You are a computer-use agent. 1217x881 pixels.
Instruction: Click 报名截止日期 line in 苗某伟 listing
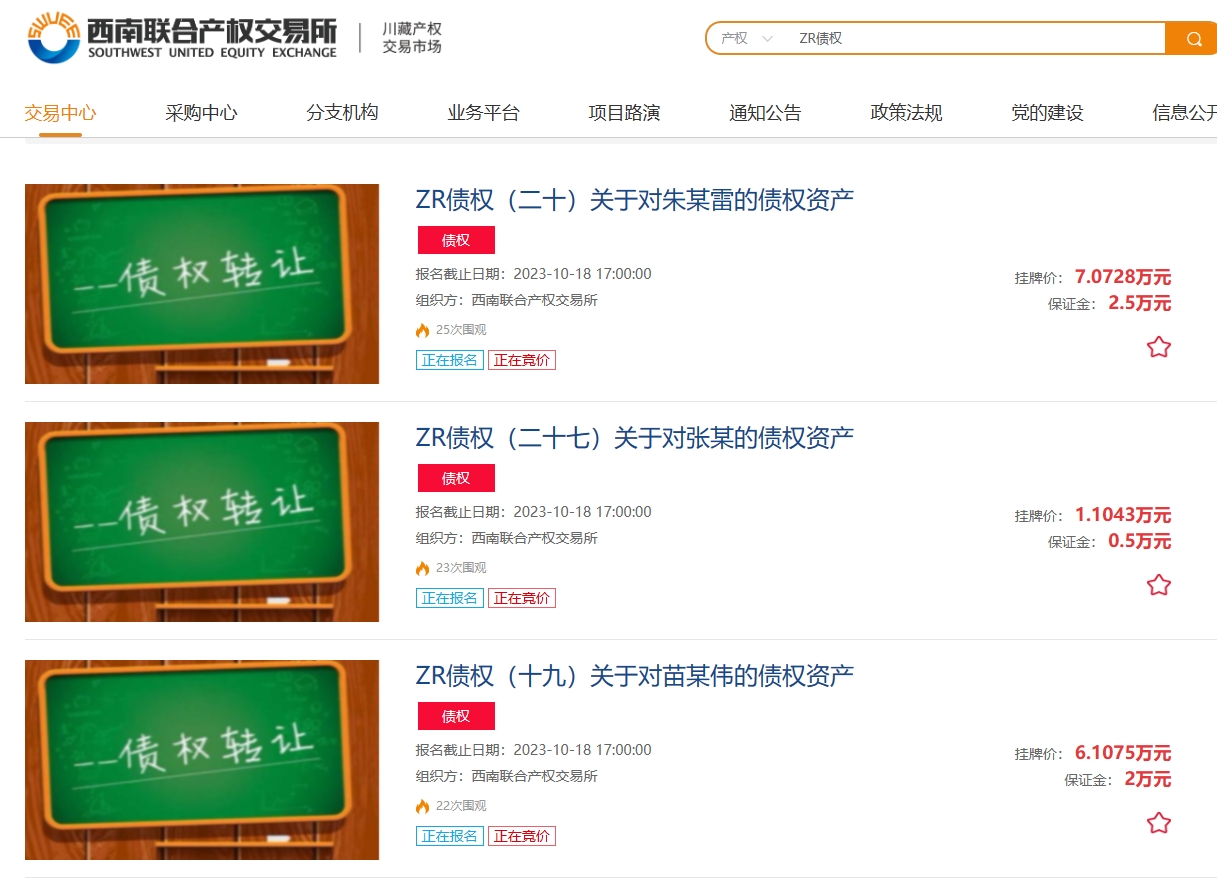534,750
